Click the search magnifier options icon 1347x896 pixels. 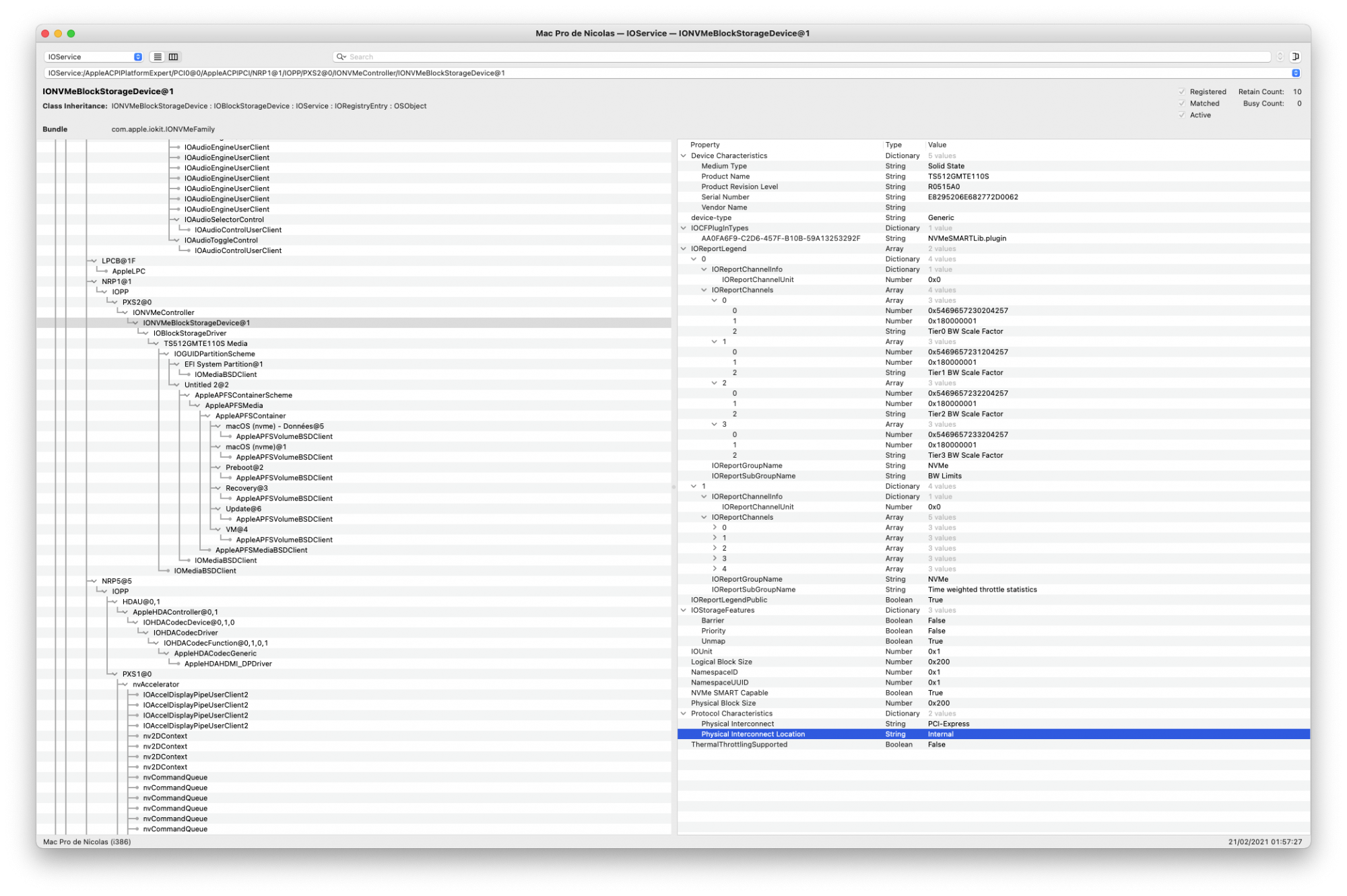point(341,57)
